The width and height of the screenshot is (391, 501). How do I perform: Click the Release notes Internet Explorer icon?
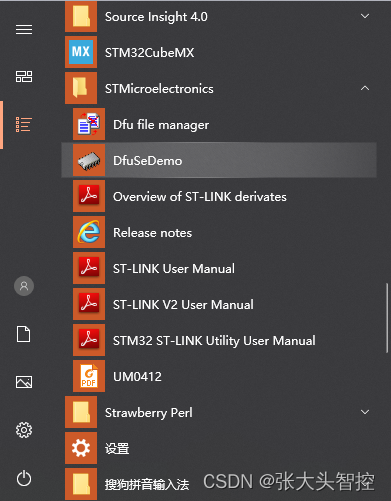tap(89, 232)
